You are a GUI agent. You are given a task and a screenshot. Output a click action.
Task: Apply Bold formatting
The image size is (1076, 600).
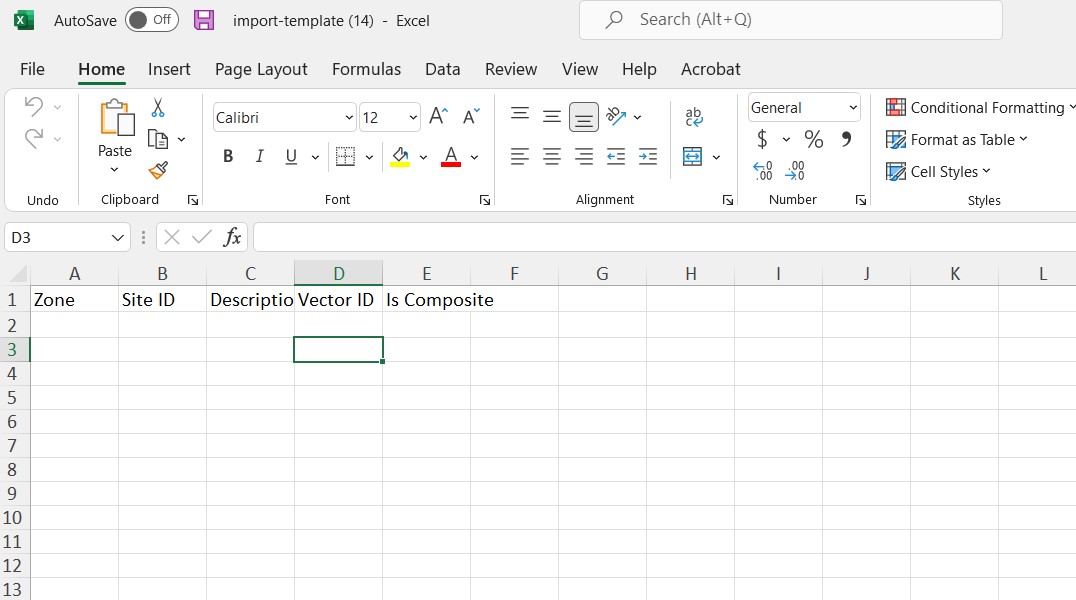point(227,156)
